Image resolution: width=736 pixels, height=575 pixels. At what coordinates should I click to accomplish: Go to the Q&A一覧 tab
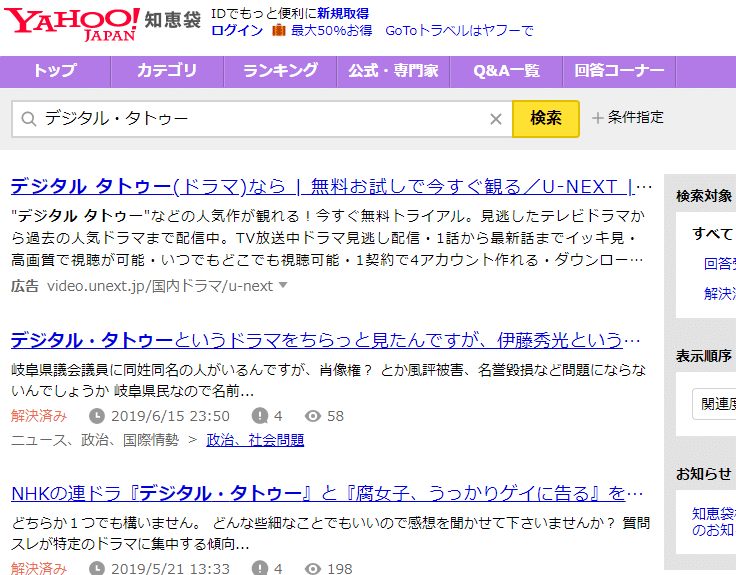click(506, 71)
